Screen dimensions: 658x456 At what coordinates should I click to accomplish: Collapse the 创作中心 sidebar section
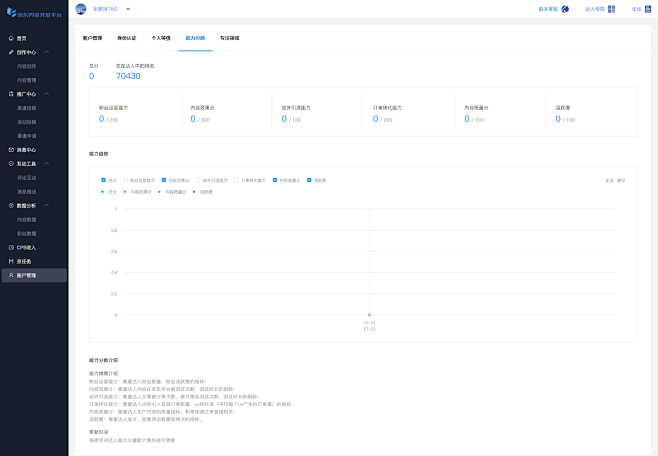click(x=61, y=52)
